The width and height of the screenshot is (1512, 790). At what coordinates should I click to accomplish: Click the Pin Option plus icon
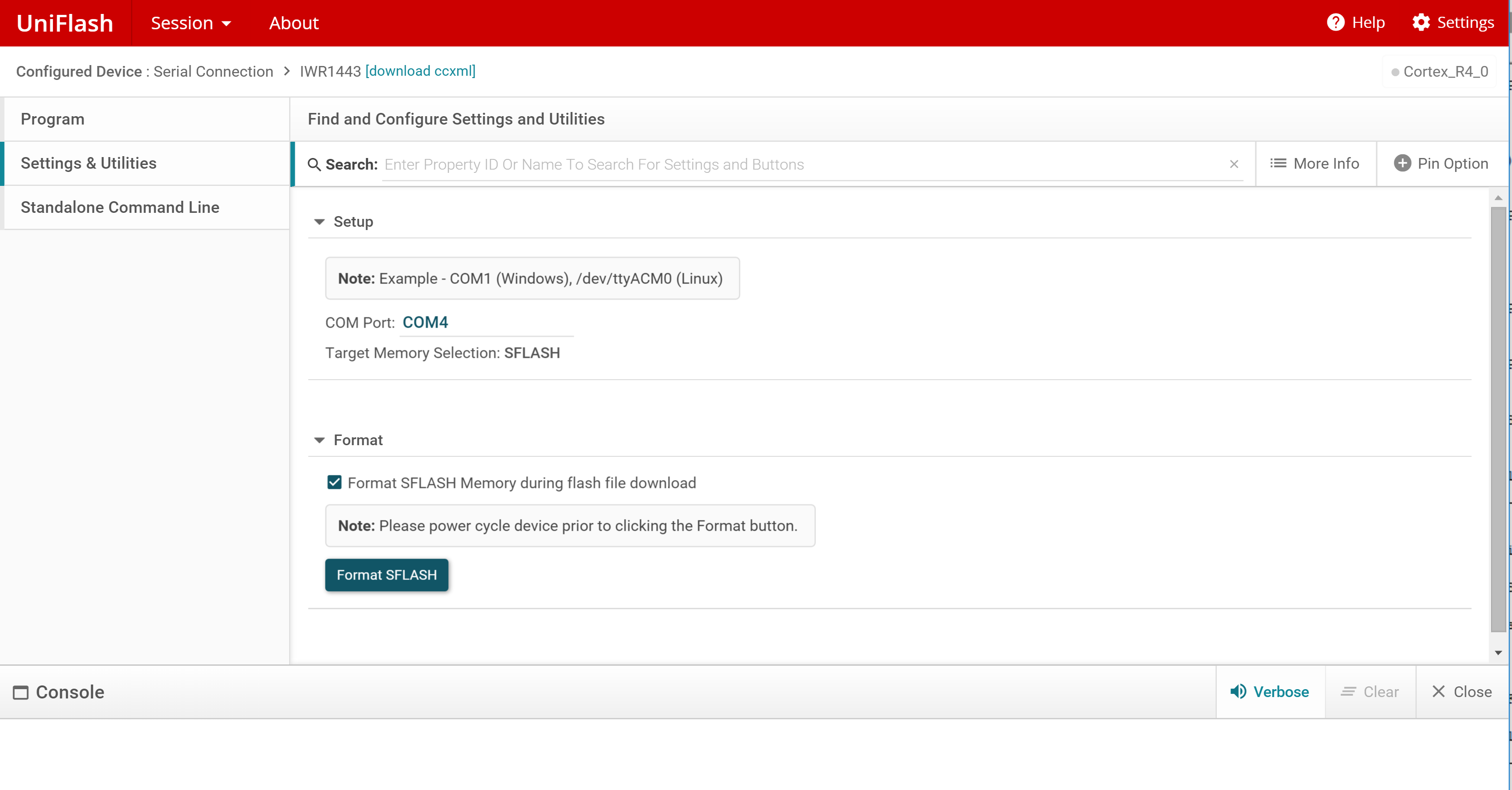[x=1402, y=164]
